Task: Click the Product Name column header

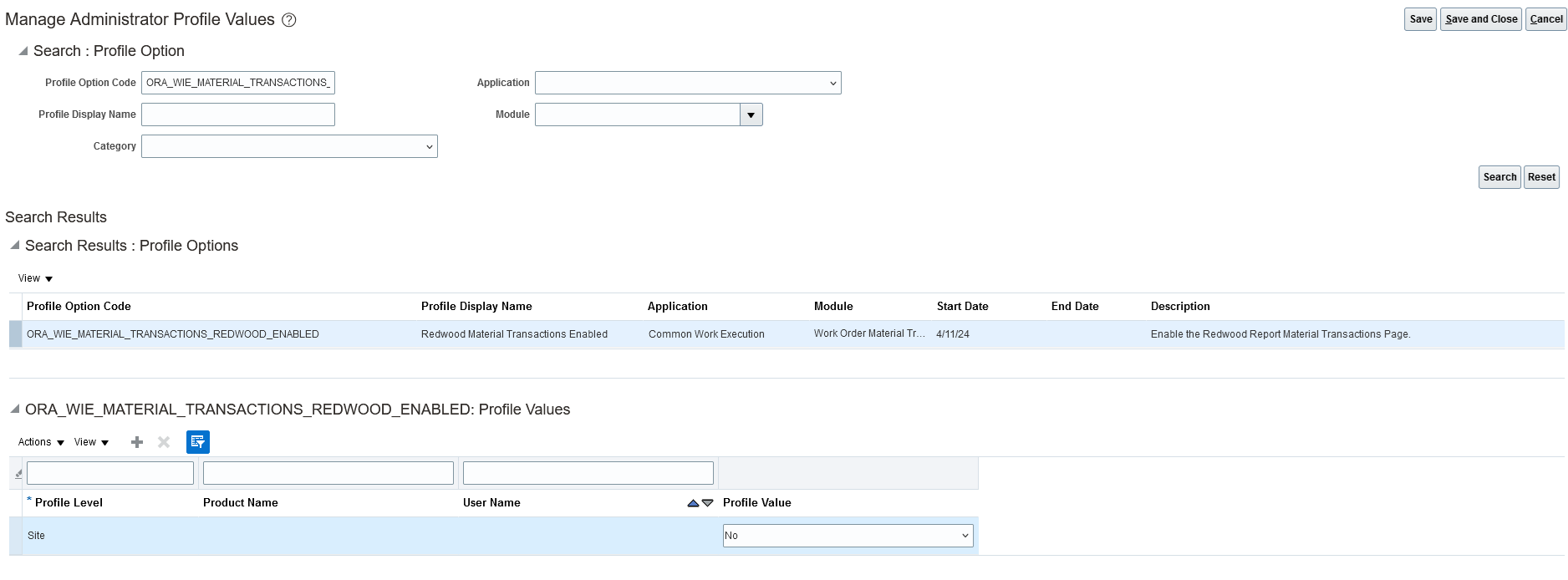Action: point(241,503)
